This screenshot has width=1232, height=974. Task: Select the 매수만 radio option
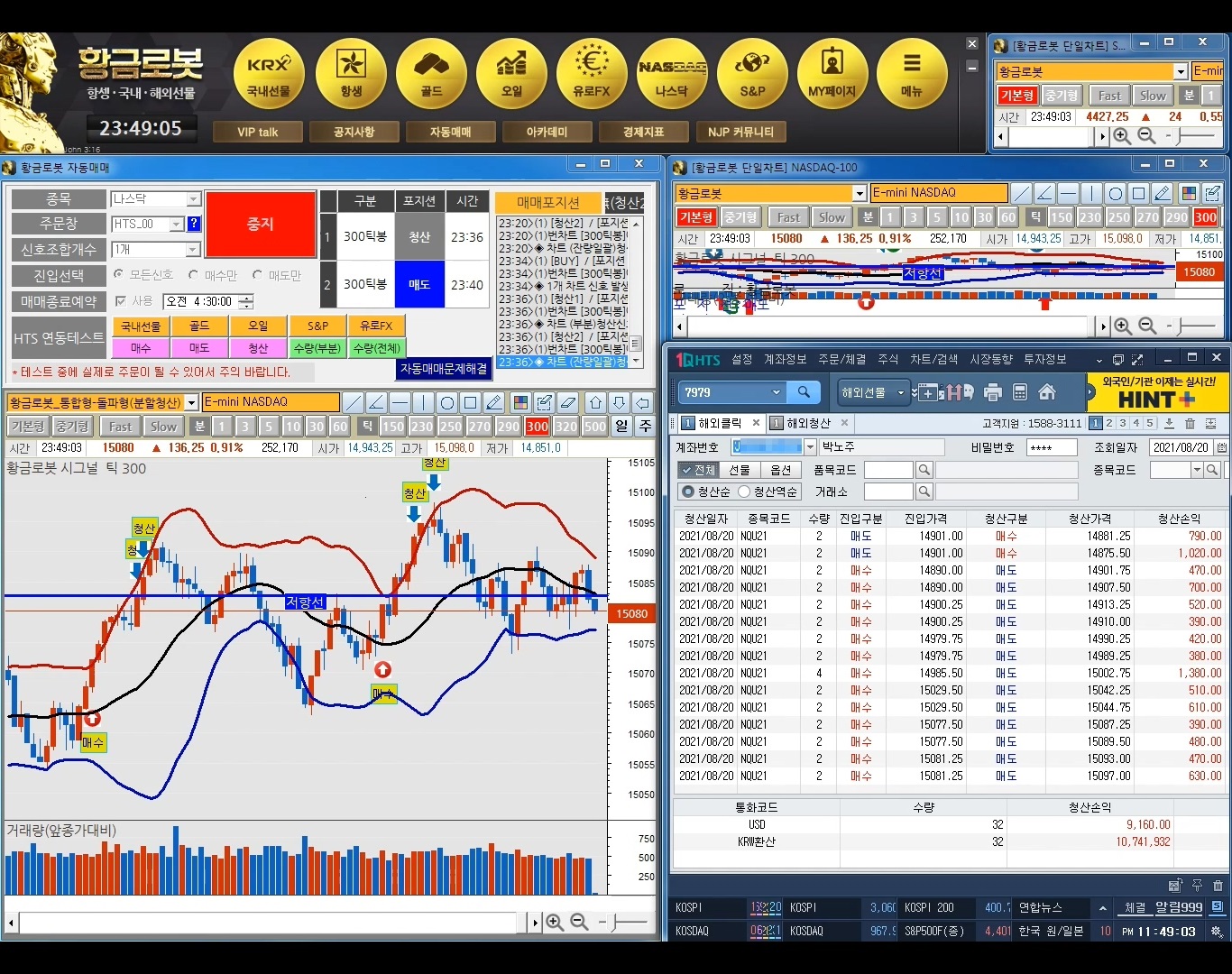point(193,274)
